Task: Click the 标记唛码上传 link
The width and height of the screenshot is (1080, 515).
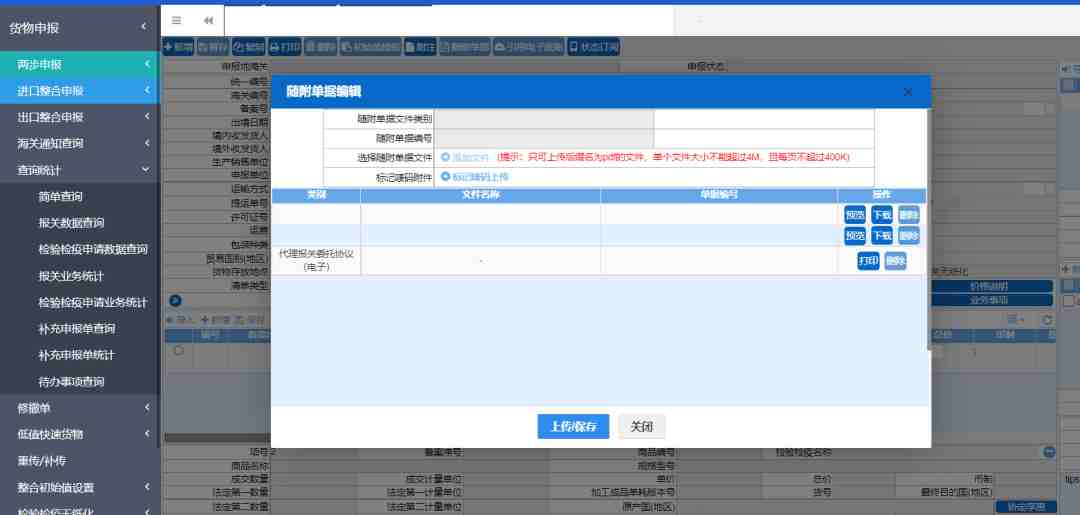Action: [475, 177]
